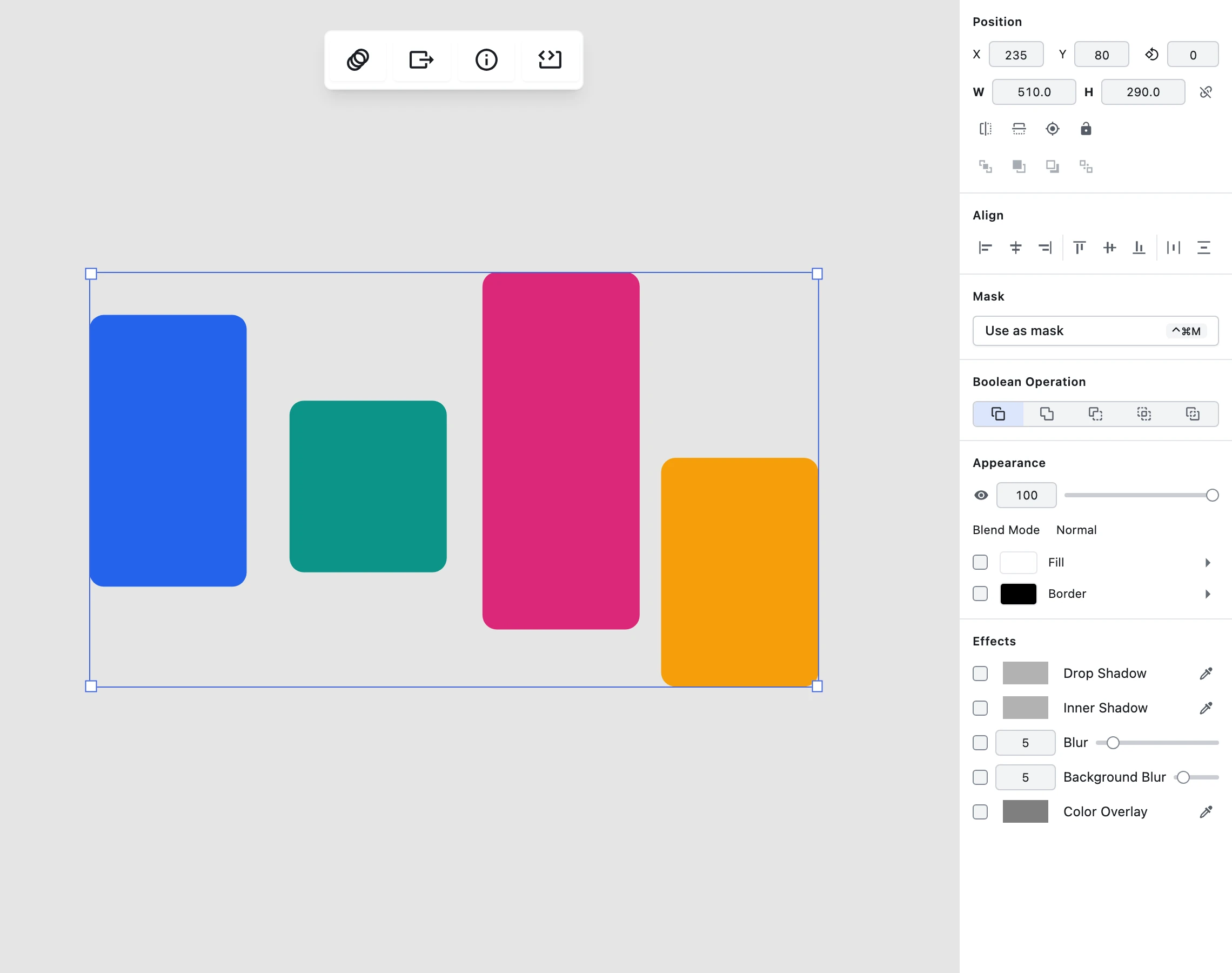
Task: Open the info icon in floating toolbar
Action: click(486, 60)
